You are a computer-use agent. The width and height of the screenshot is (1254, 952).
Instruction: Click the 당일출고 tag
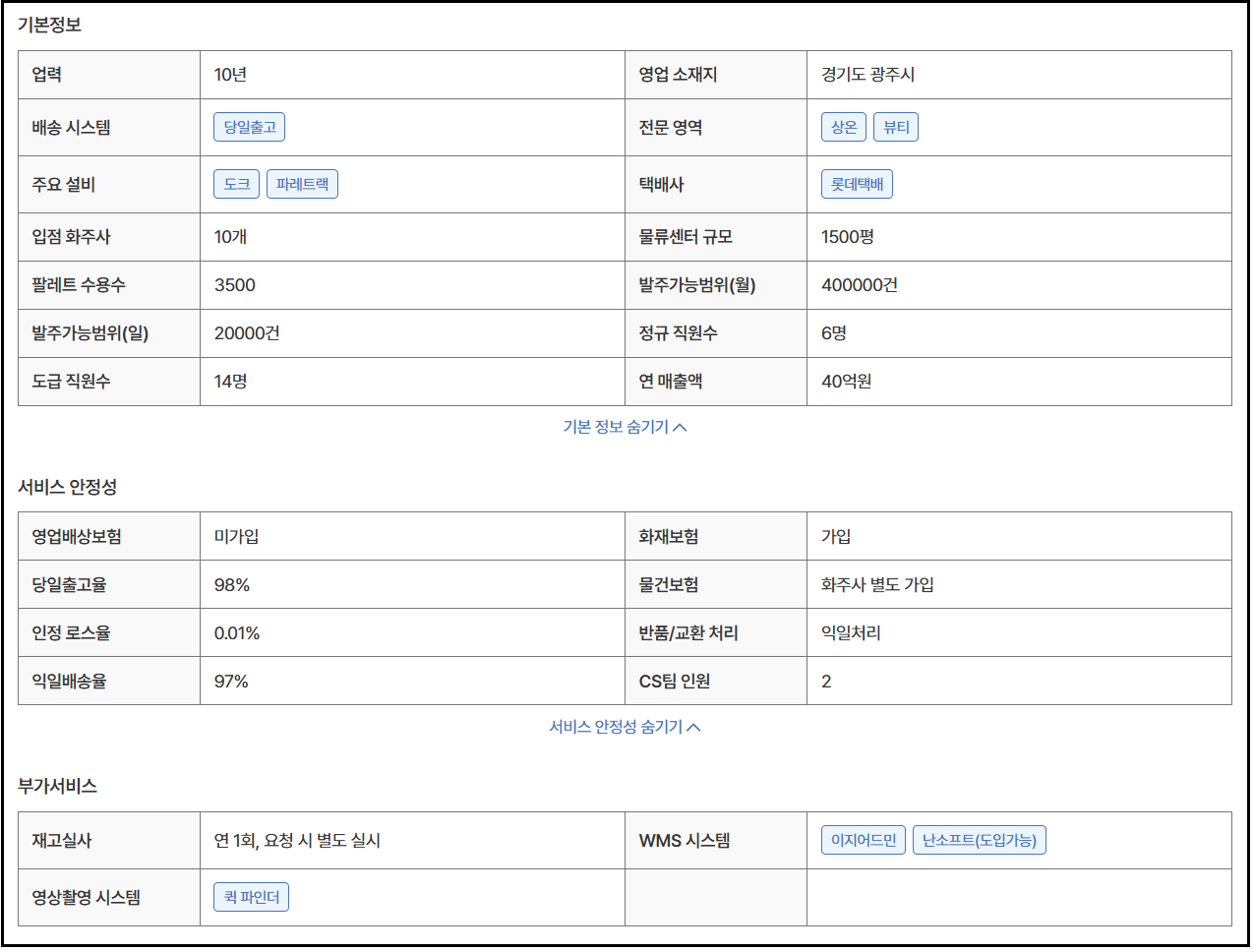[250, 127]
